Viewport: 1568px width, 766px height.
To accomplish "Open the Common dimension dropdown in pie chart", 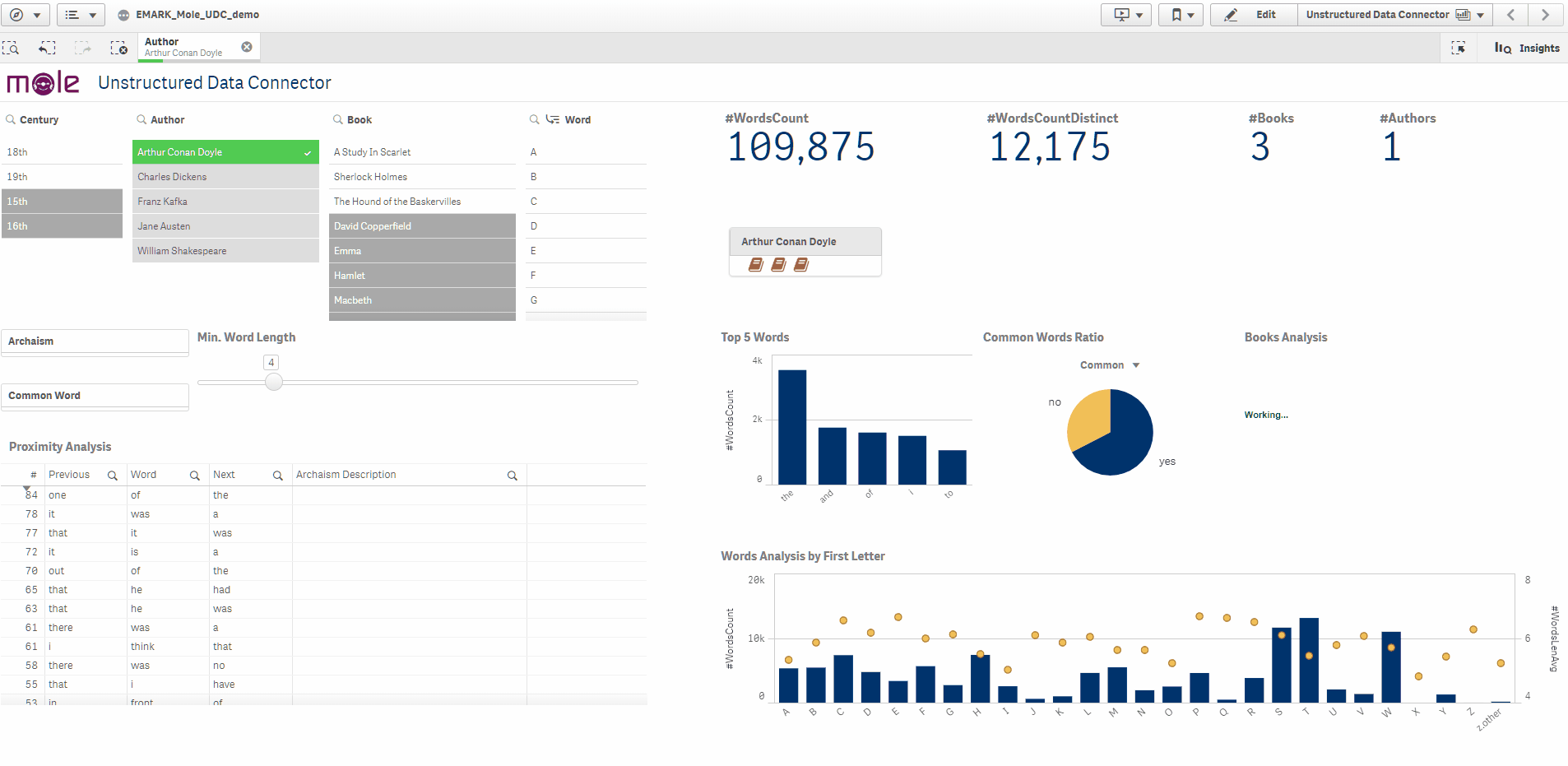I will point(1110,365).
